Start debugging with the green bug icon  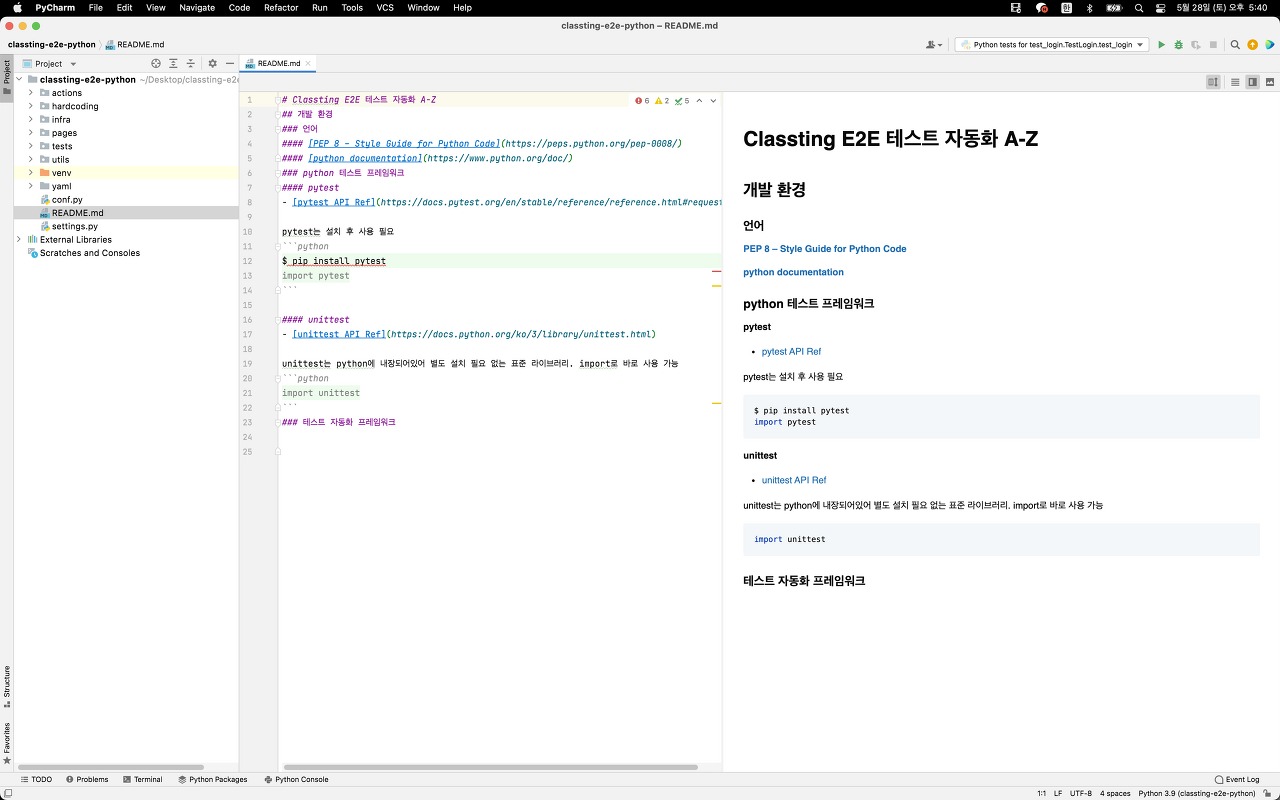click(1178, 45)
